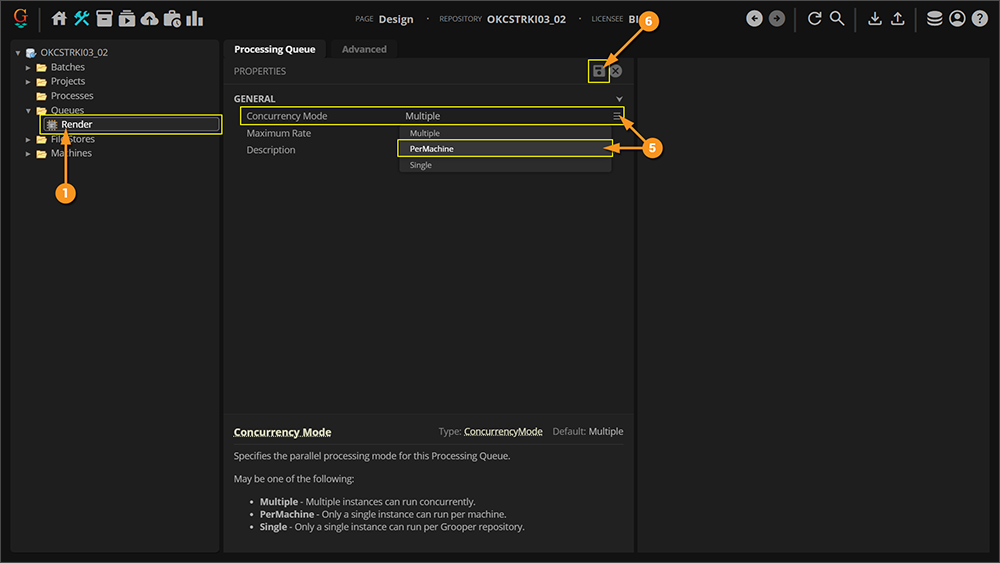This screenshot has width=1000, height=563.
Task: Click the cloud upload icon in toolbar
Action: point(149,18)
